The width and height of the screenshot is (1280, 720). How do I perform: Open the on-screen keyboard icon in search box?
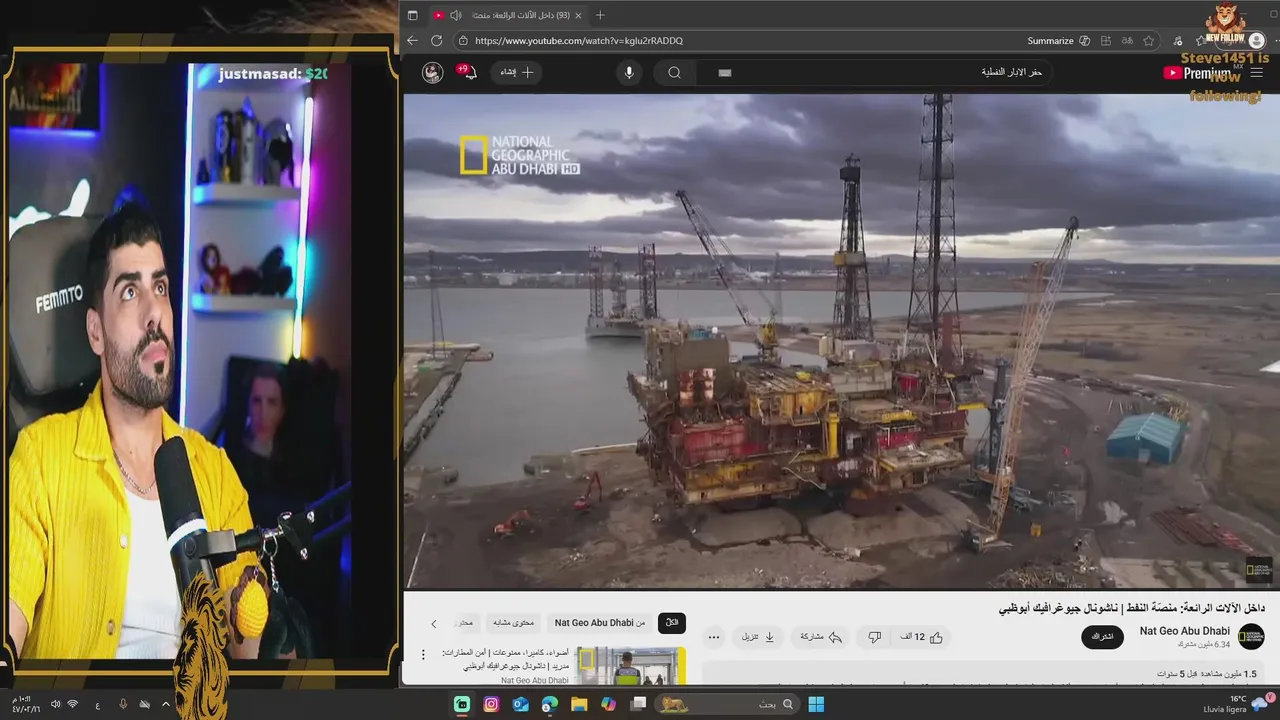(725, 72)
